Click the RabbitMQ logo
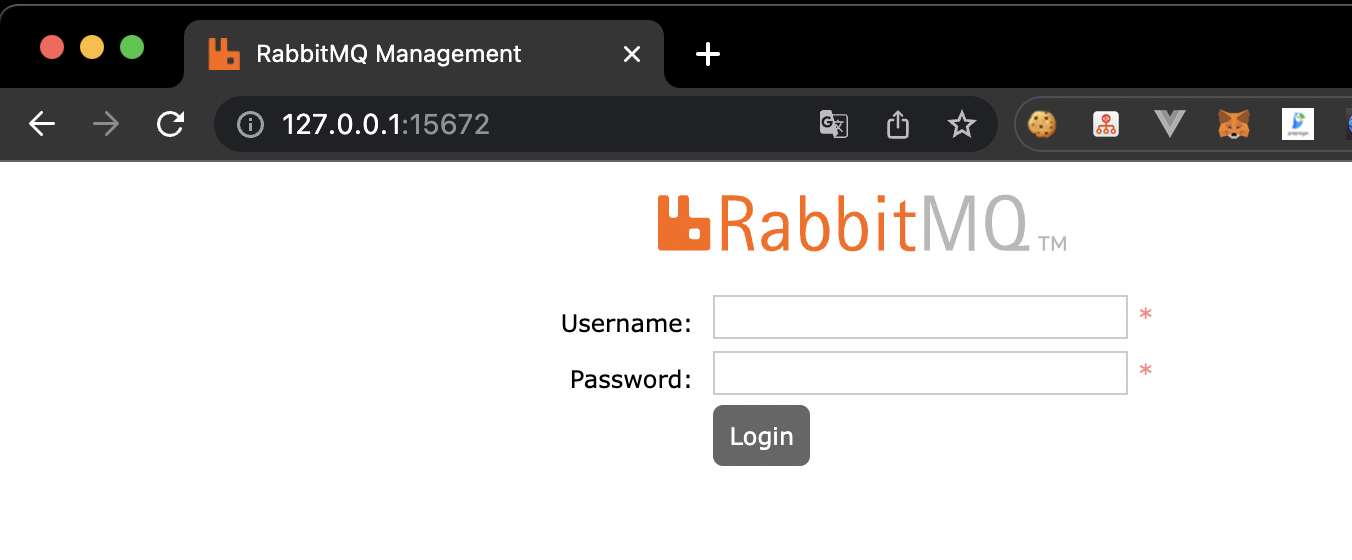Viewport: 1352px width, 560px height. point(861,223)
